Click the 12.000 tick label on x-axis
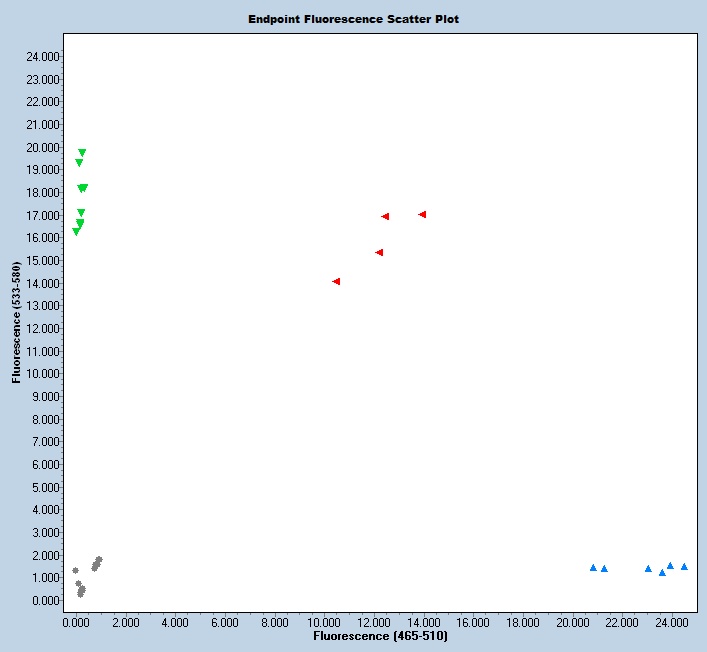 tap(372, 622)
